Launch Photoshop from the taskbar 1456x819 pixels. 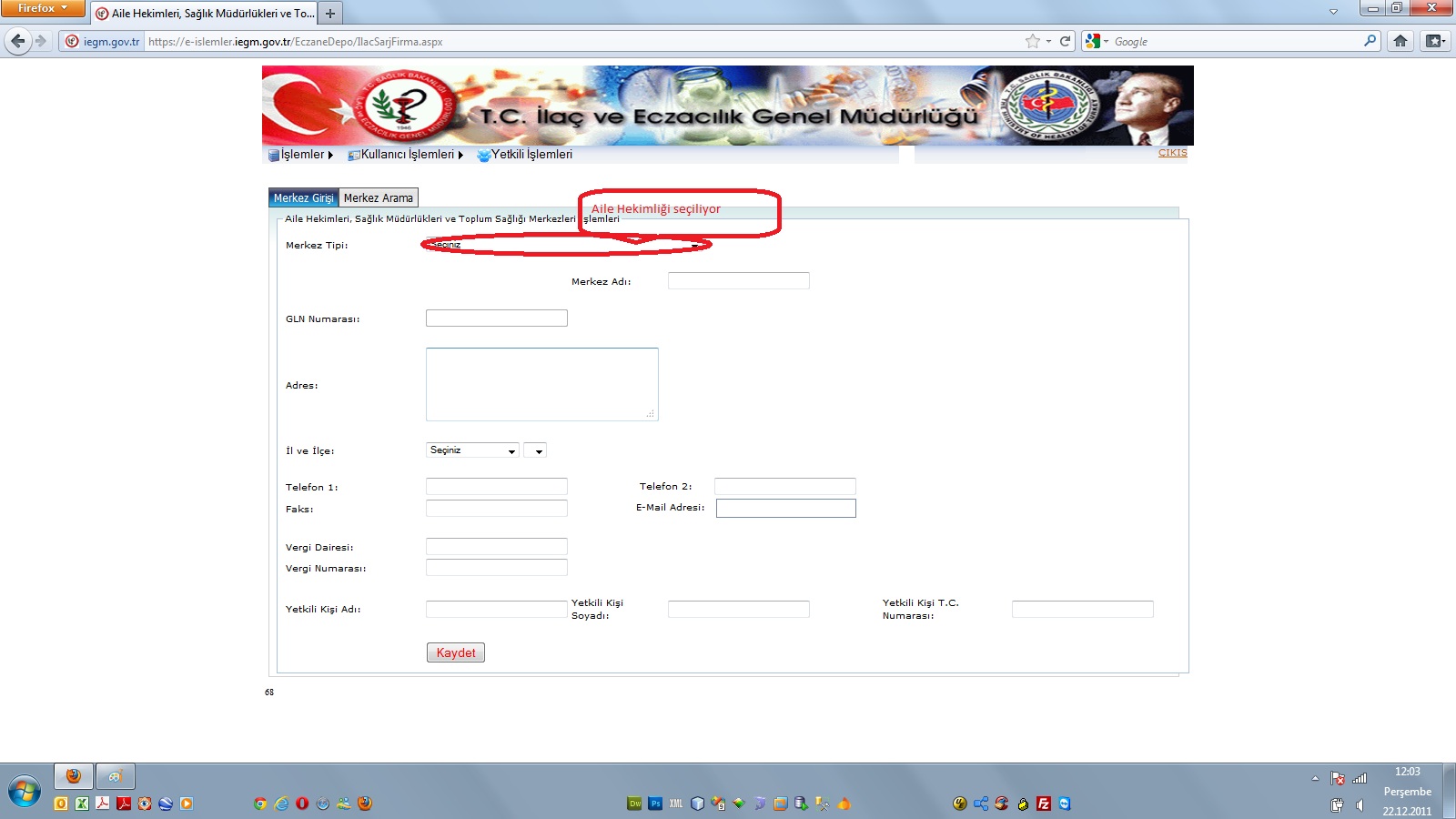[655, 804]
